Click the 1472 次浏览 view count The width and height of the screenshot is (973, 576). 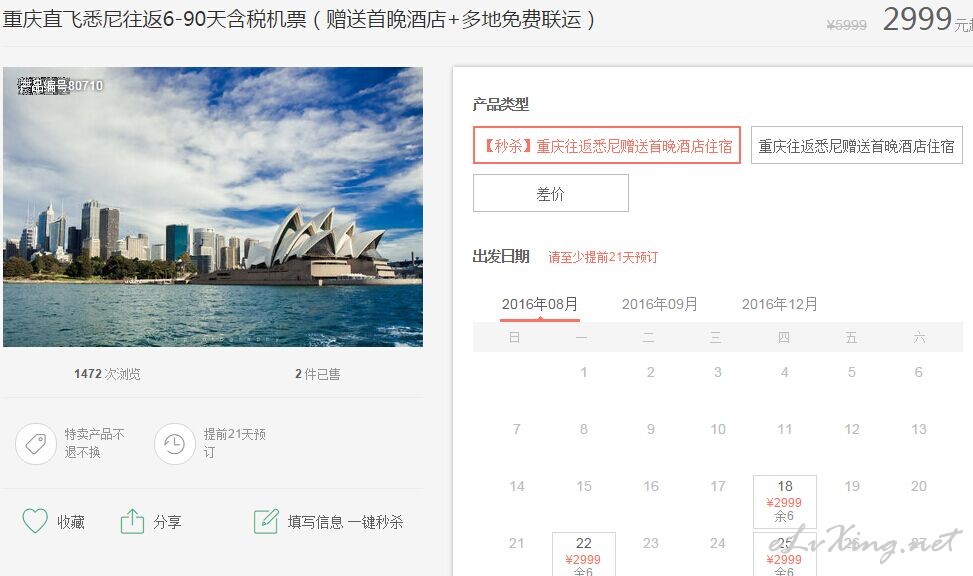click(107, 374)
